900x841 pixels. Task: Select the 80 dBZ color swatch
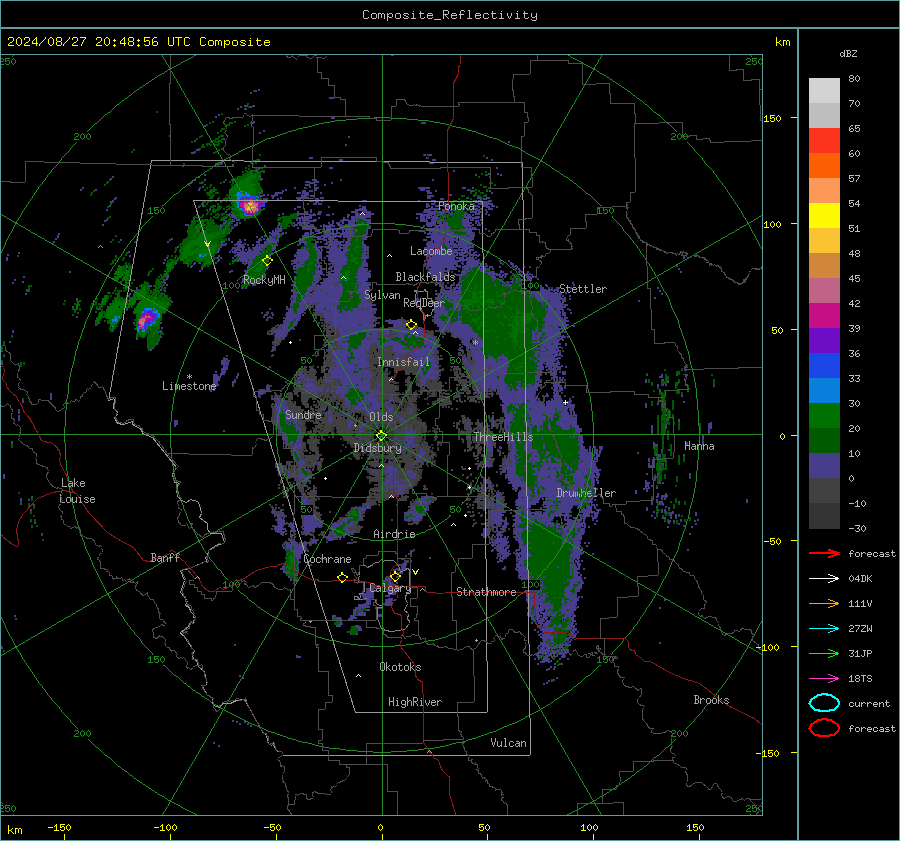824,90
